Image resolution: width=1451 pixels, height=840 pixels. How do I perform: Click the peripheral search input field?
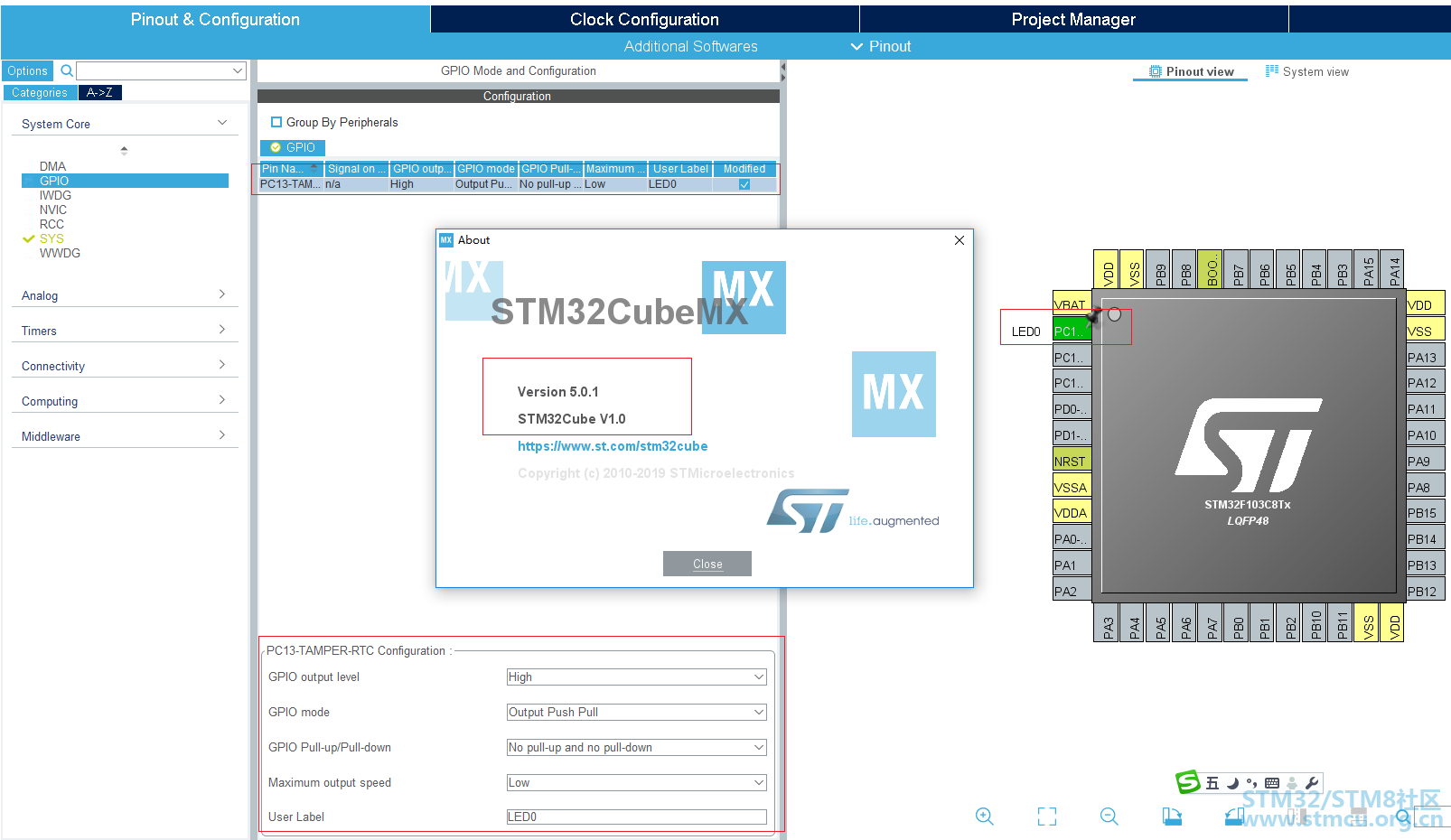coord(154,70)
